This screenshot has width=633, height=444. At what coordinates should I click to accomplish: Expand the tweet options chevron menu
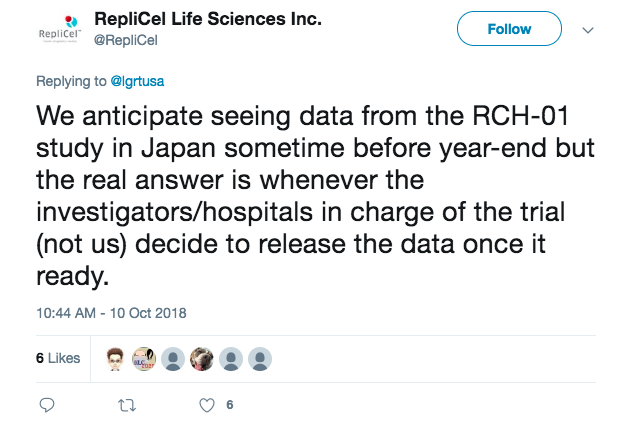[588, 30]
